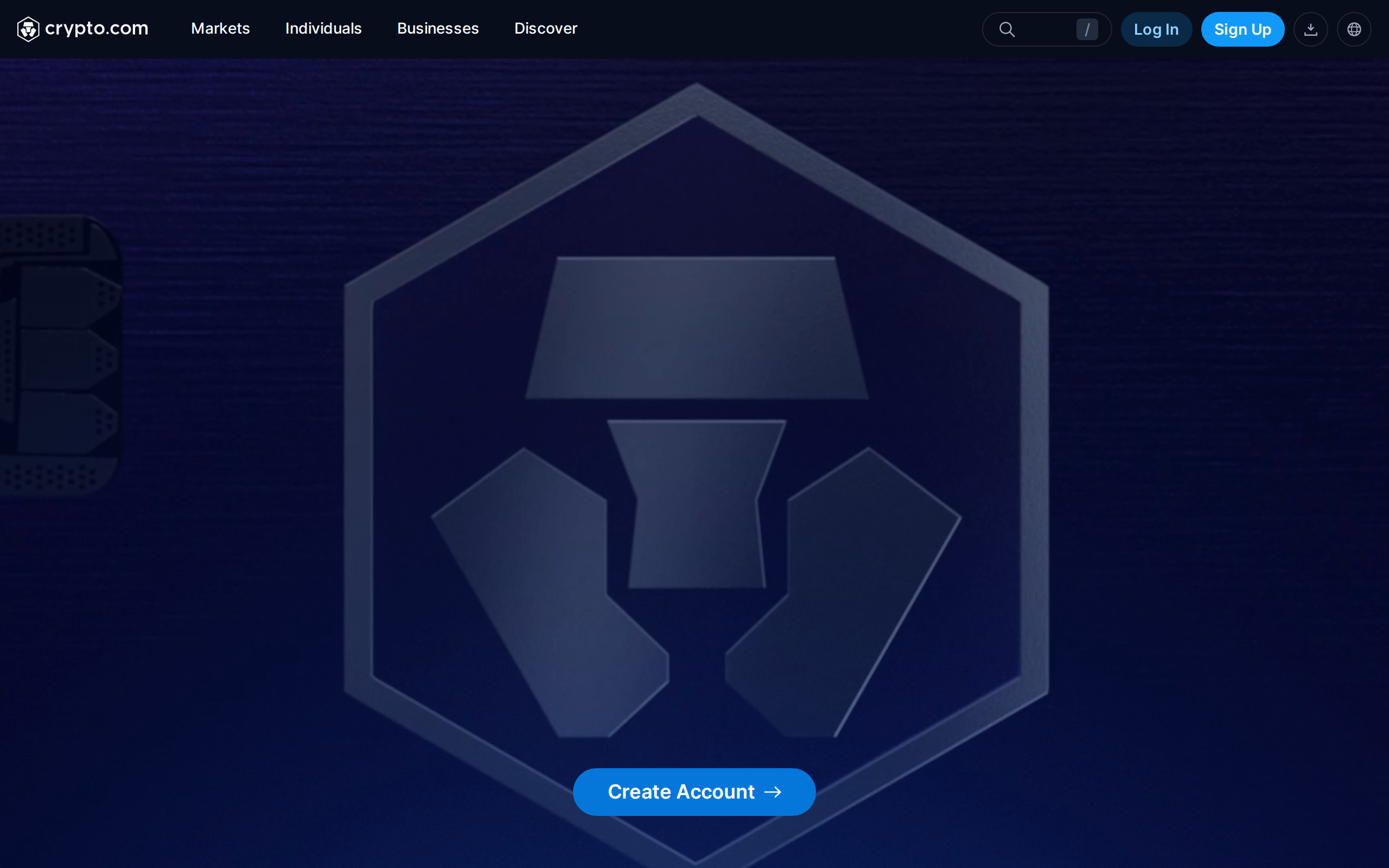Screen dimensions: 1389x868
Task: Click the search magnifier icon
Action: [1006, 29]
